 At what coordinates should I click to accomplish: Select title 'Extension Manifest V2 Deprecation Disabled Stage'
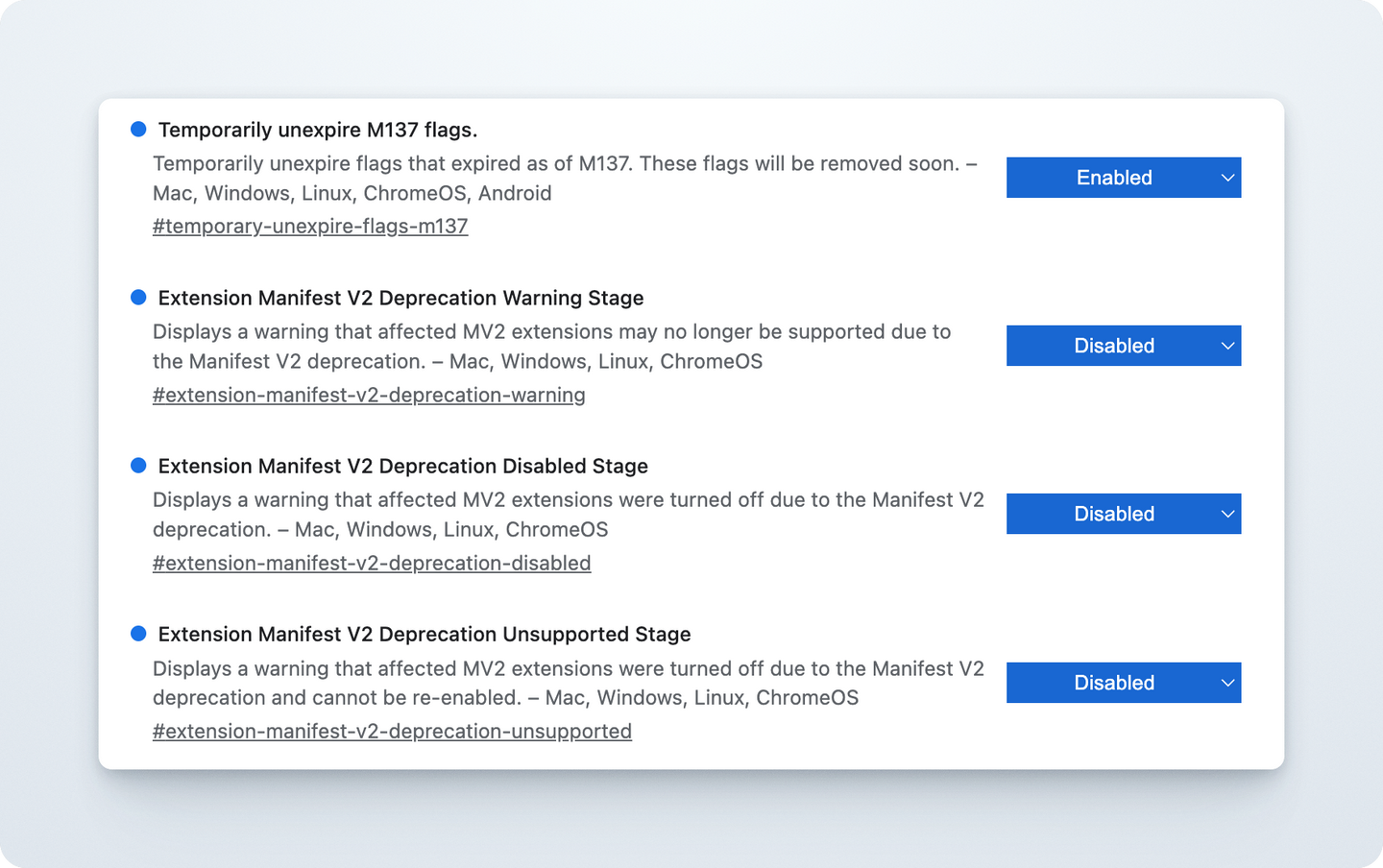403,466
